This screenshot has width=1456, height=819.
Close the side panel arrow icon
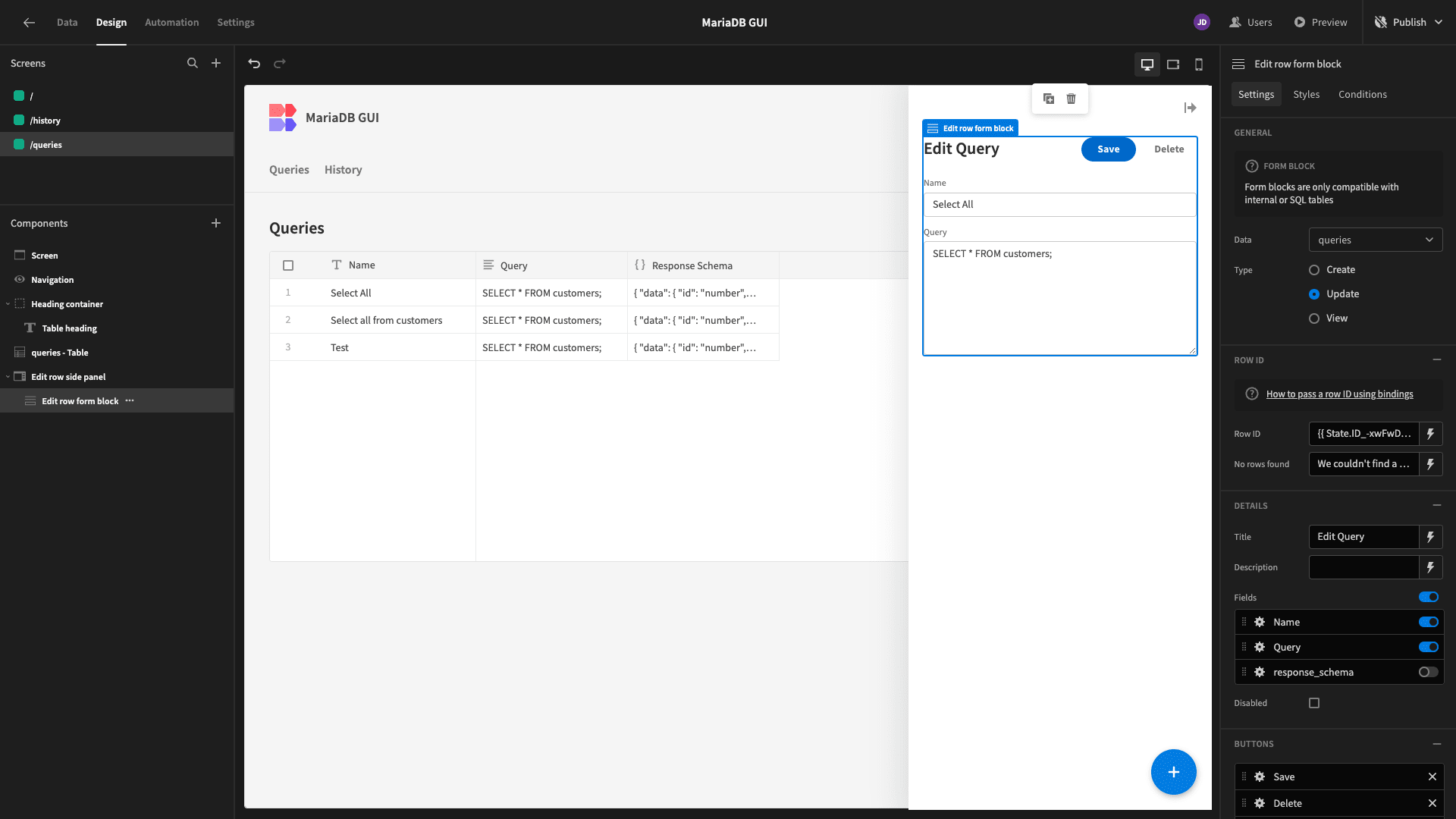pos(1190,108)
